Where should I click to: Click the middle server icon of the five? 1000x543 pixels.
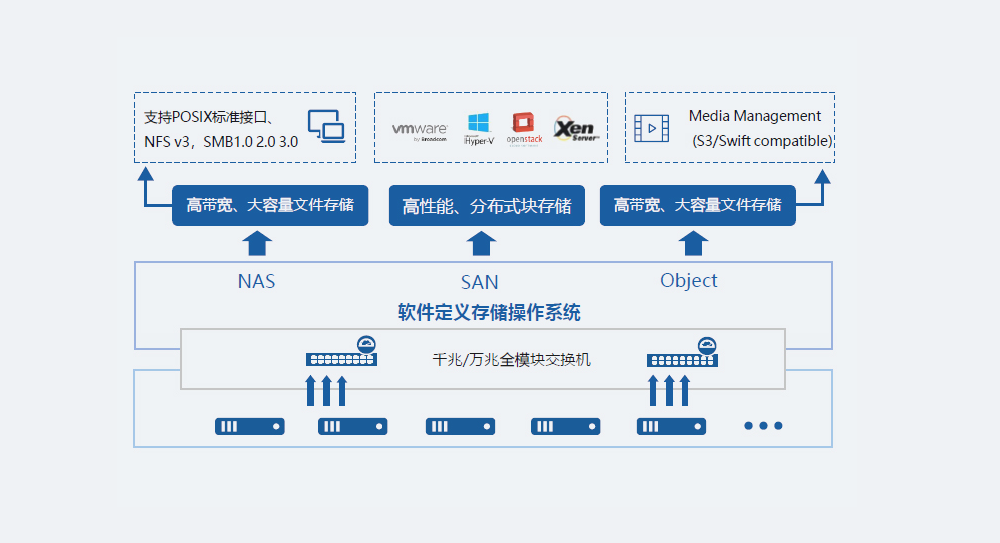[x=460, y=426]
